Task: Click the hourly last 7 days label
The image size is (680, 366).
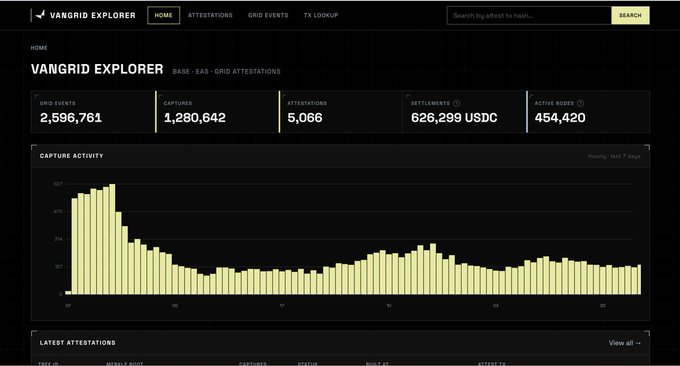Action: tap(615, 156)
